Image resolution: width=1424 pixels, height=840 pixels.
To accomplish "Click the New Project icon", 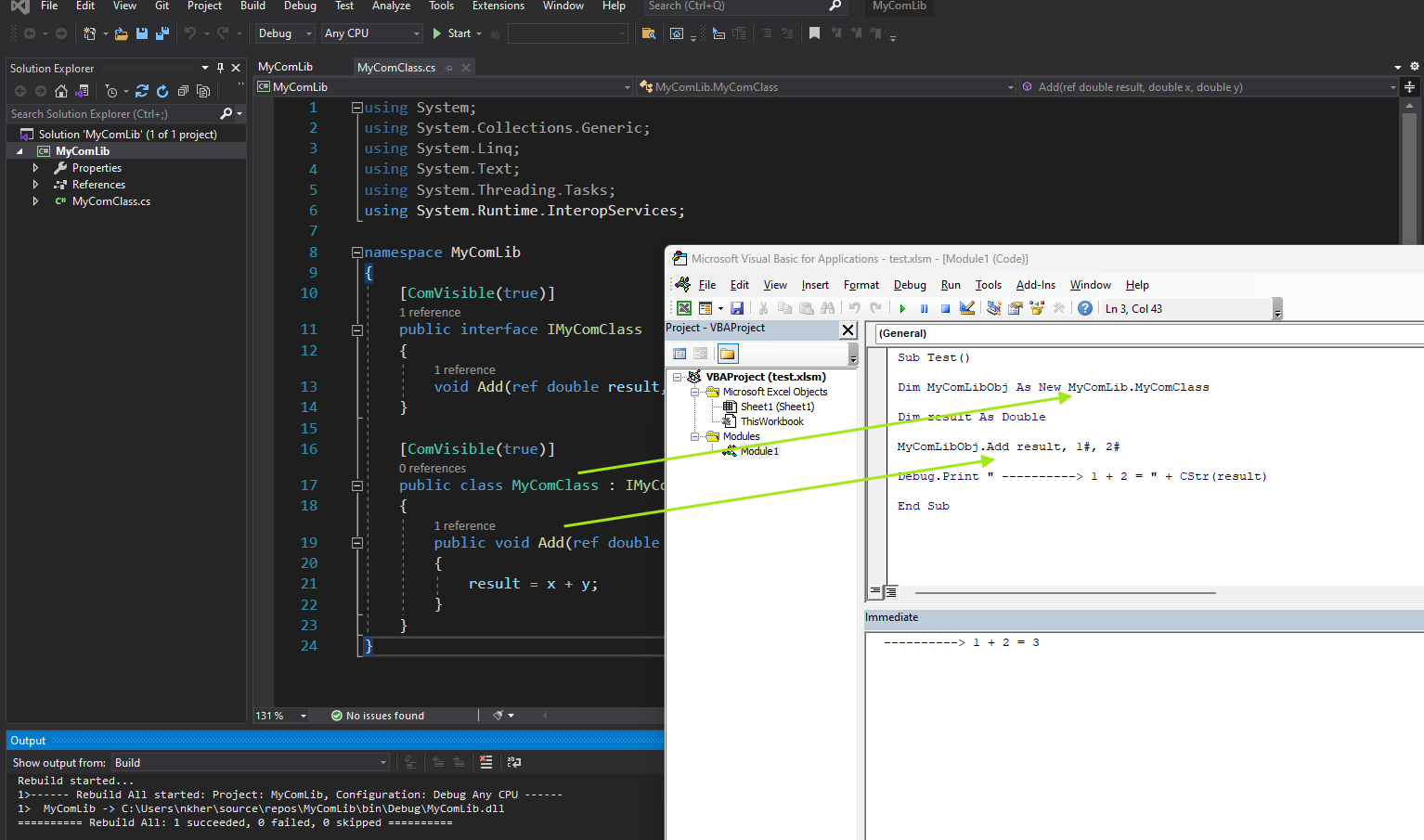I will click(x=90, y=33).
